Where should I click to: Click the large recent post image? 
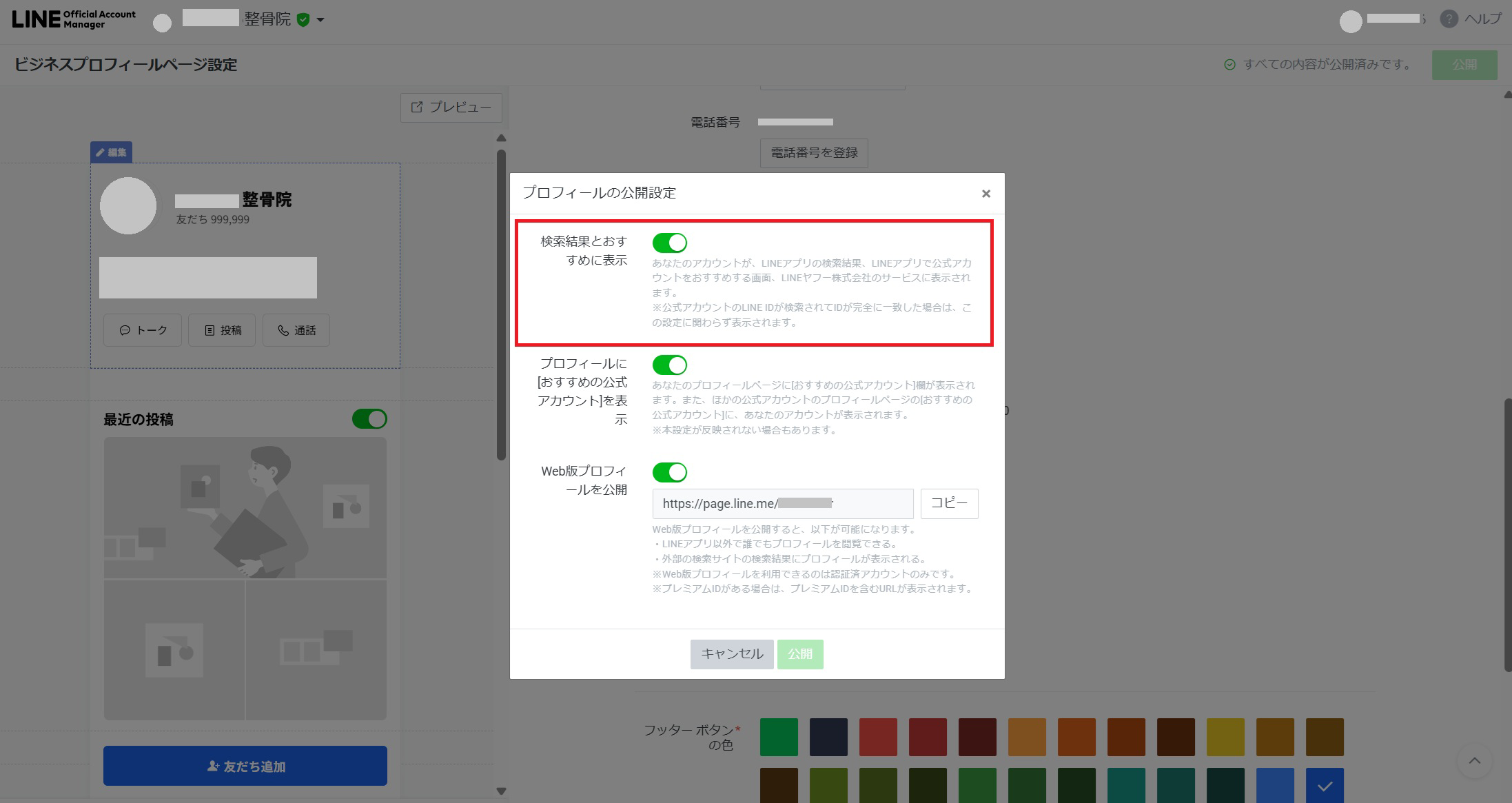click(245, 507)
